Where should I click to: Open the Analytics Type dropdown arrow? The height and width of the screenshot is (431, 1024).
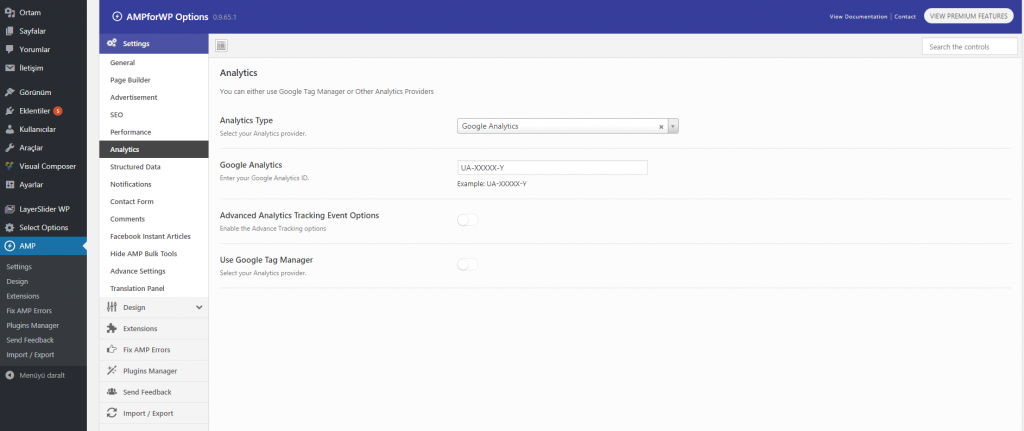(x=673, y=126)
